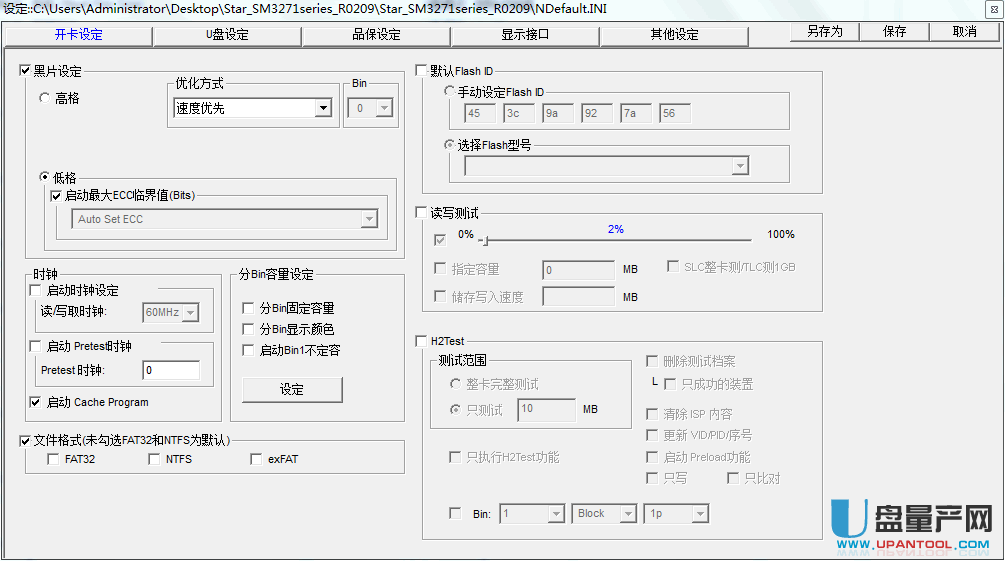Tick the exFAT checkbox
Image resolution: width=1005 pixels, height=561 pixels.
pos(256,460)
